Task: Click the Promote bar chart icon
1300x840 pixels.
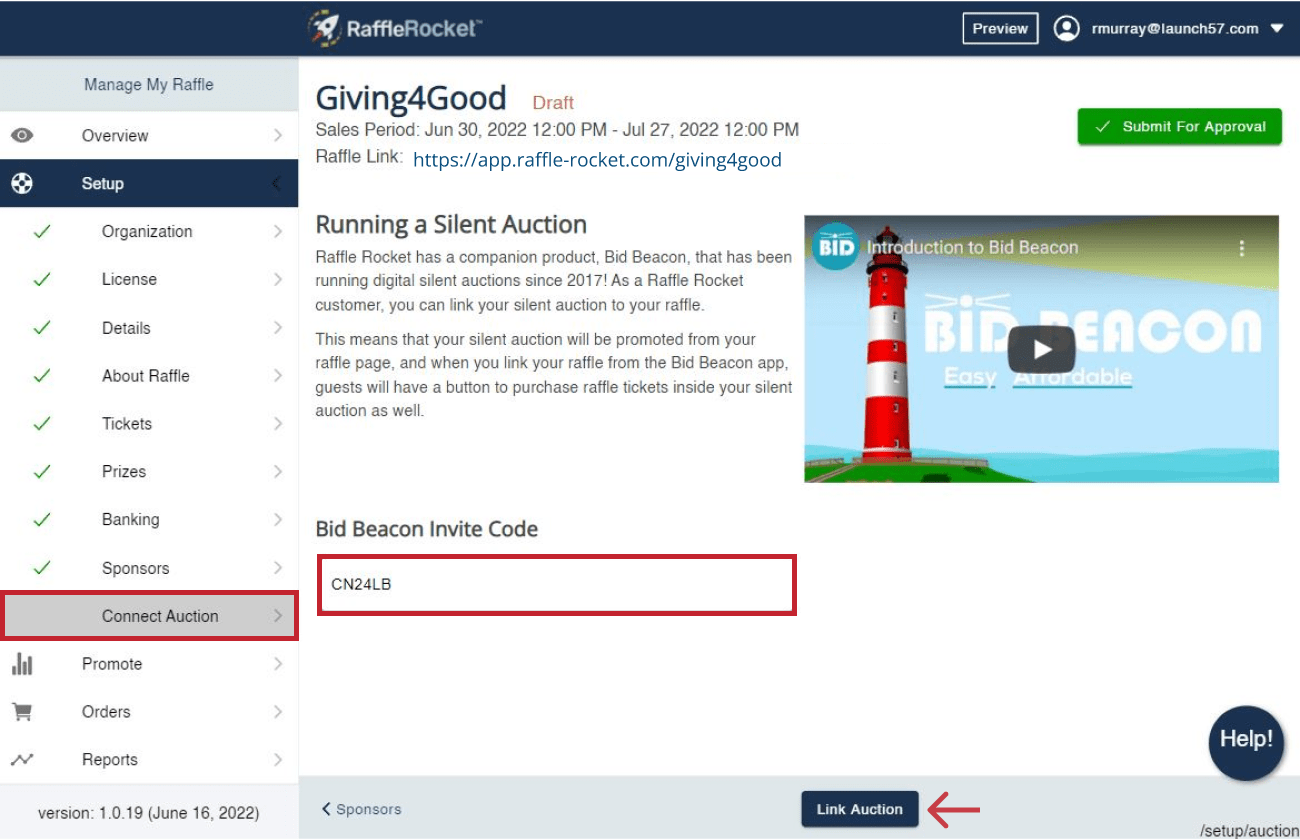Action: pyautogui.click(x=22, y=664)
